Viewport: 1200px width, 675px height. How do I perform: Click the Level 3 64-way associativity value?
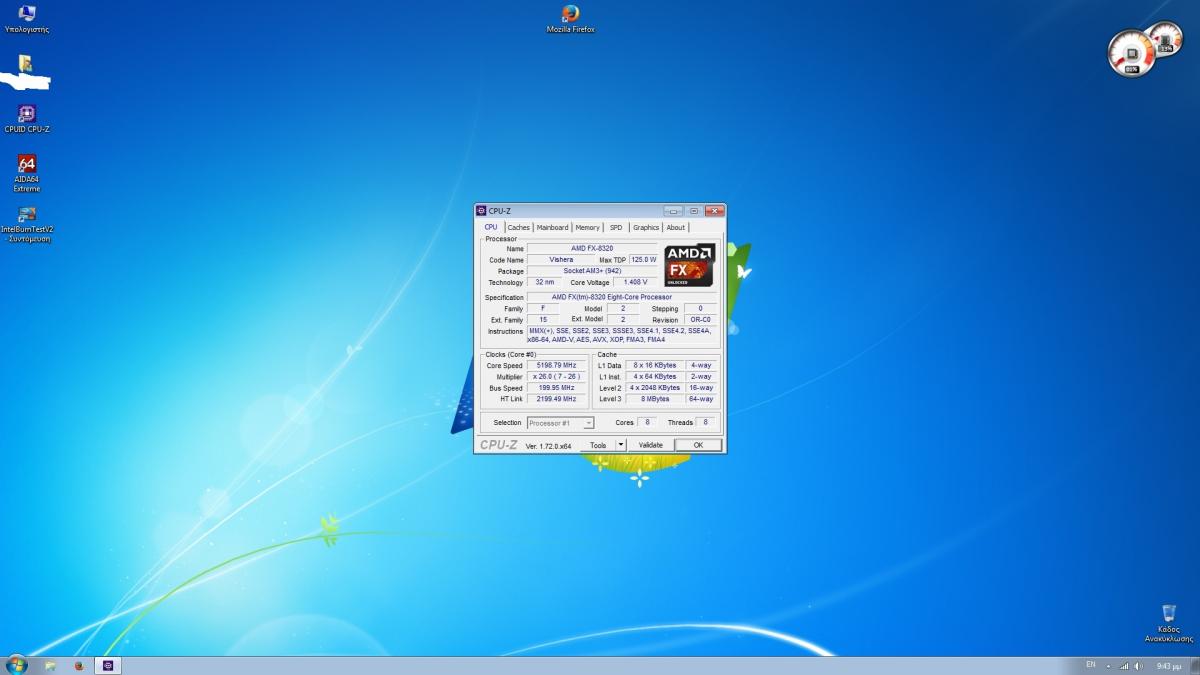tap(701, 399)
